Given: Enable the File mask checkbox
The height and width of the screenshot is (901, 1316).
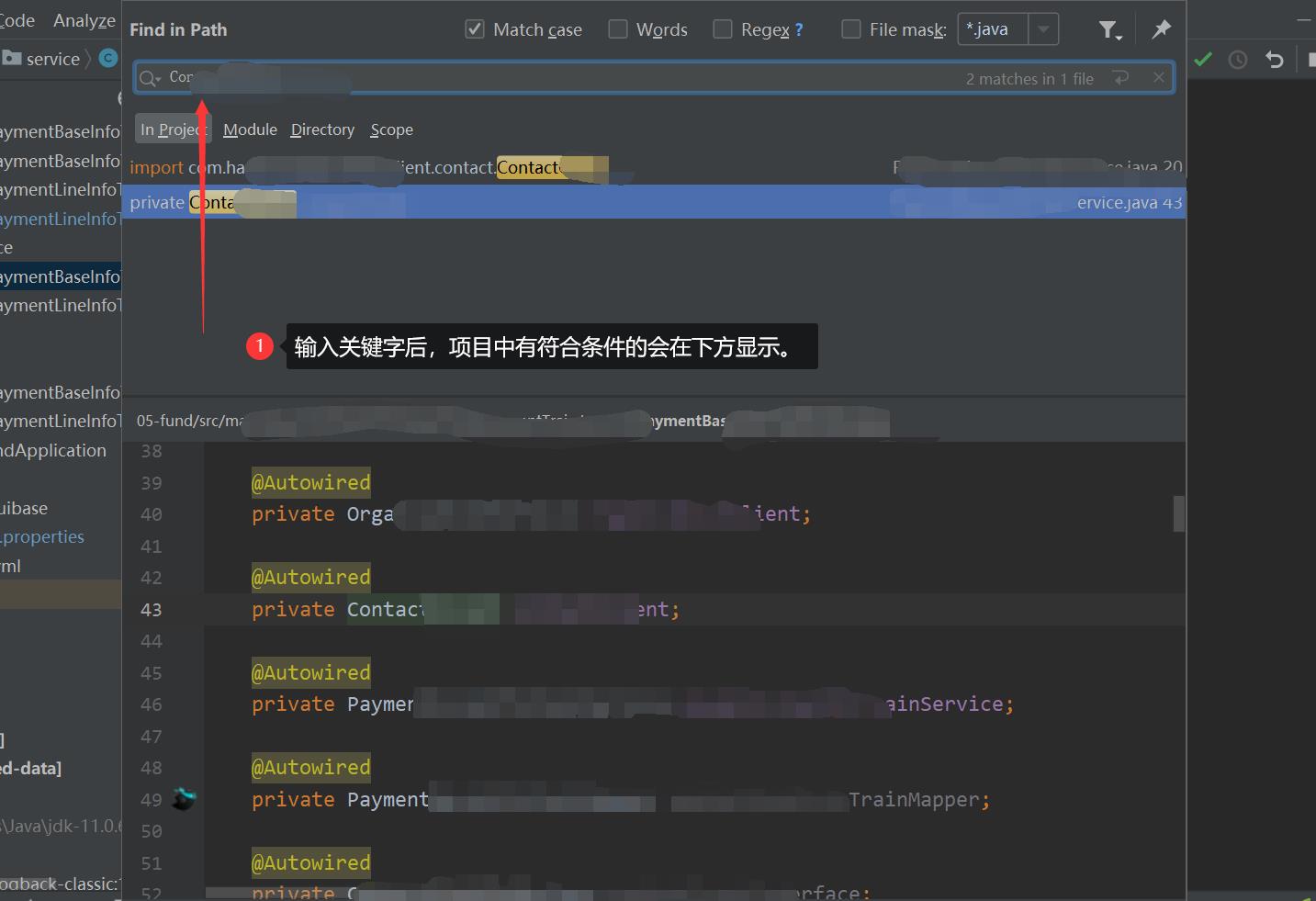Looking at the screenshot, I should pyautogui.click(x=851, y=29).
